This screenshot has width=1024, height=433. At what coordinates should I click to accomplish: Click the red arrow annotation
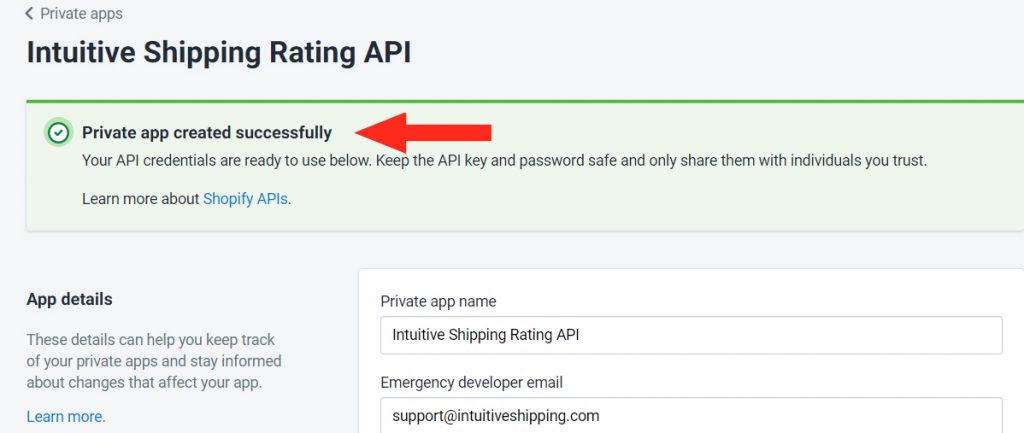coord(423,133)
